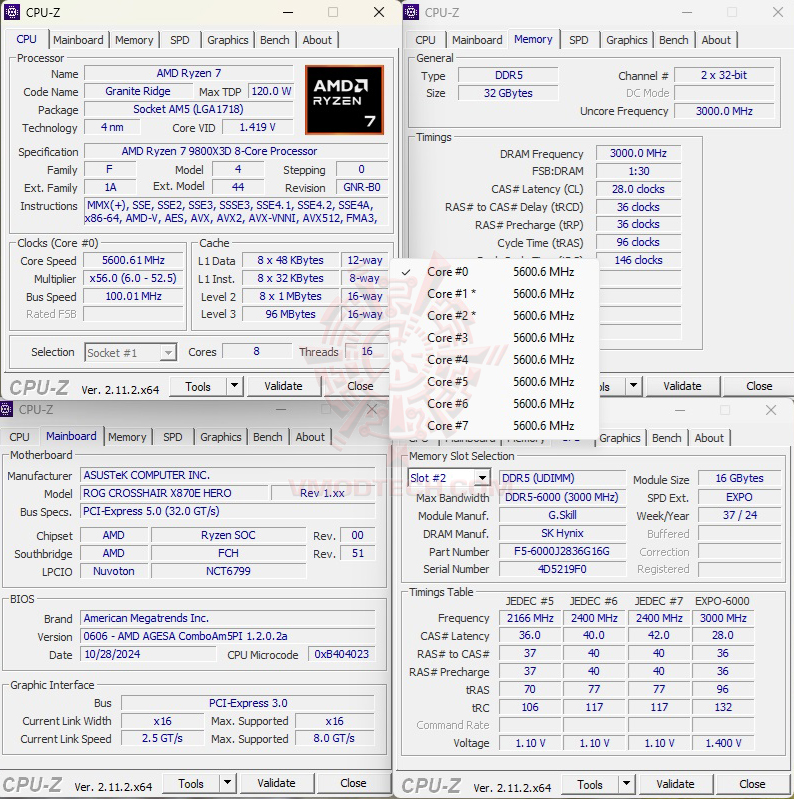Click the AMD Ryzen 7 processor logo
Image resolution: width=794 pixels, height=799 pixels.
pyautogui.click(x=345, y=100)
